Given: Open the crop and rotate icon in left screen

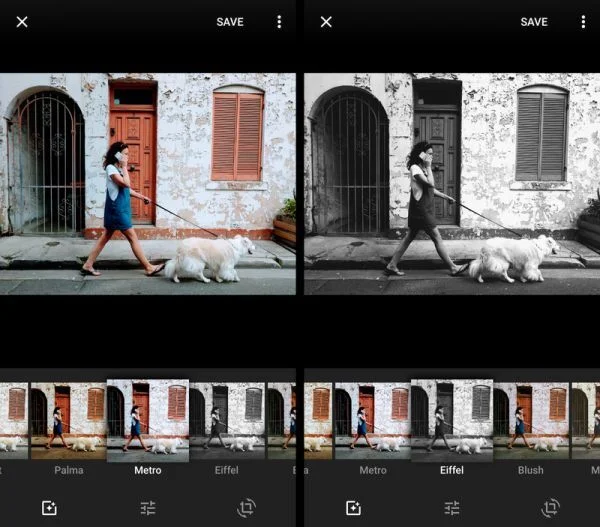Looking at the screenshot, I should (246, 508).
